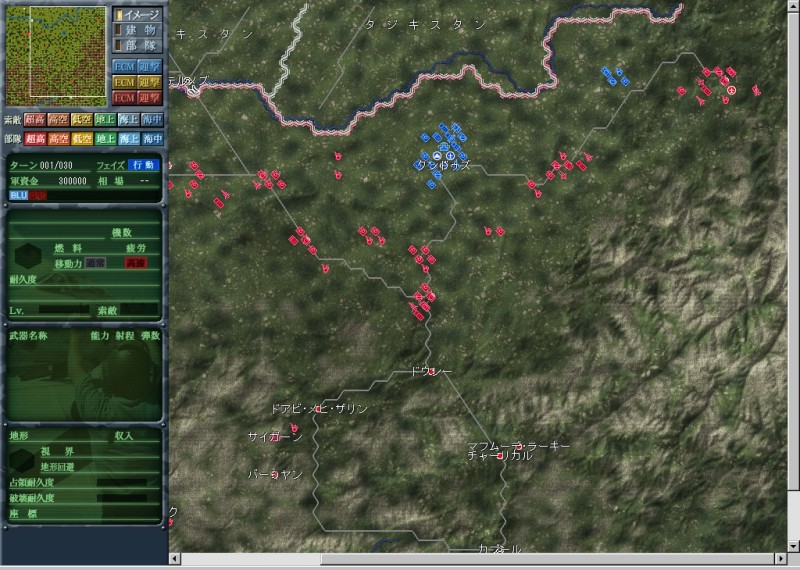Select the blue airport icon at ワンドゥズ
800x570 pixels.
(x=450, y=156)
